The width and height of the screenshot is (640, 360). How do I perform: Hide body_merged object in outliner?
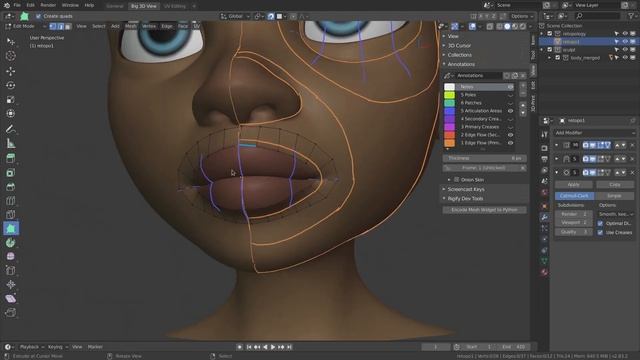pos(625,58)
